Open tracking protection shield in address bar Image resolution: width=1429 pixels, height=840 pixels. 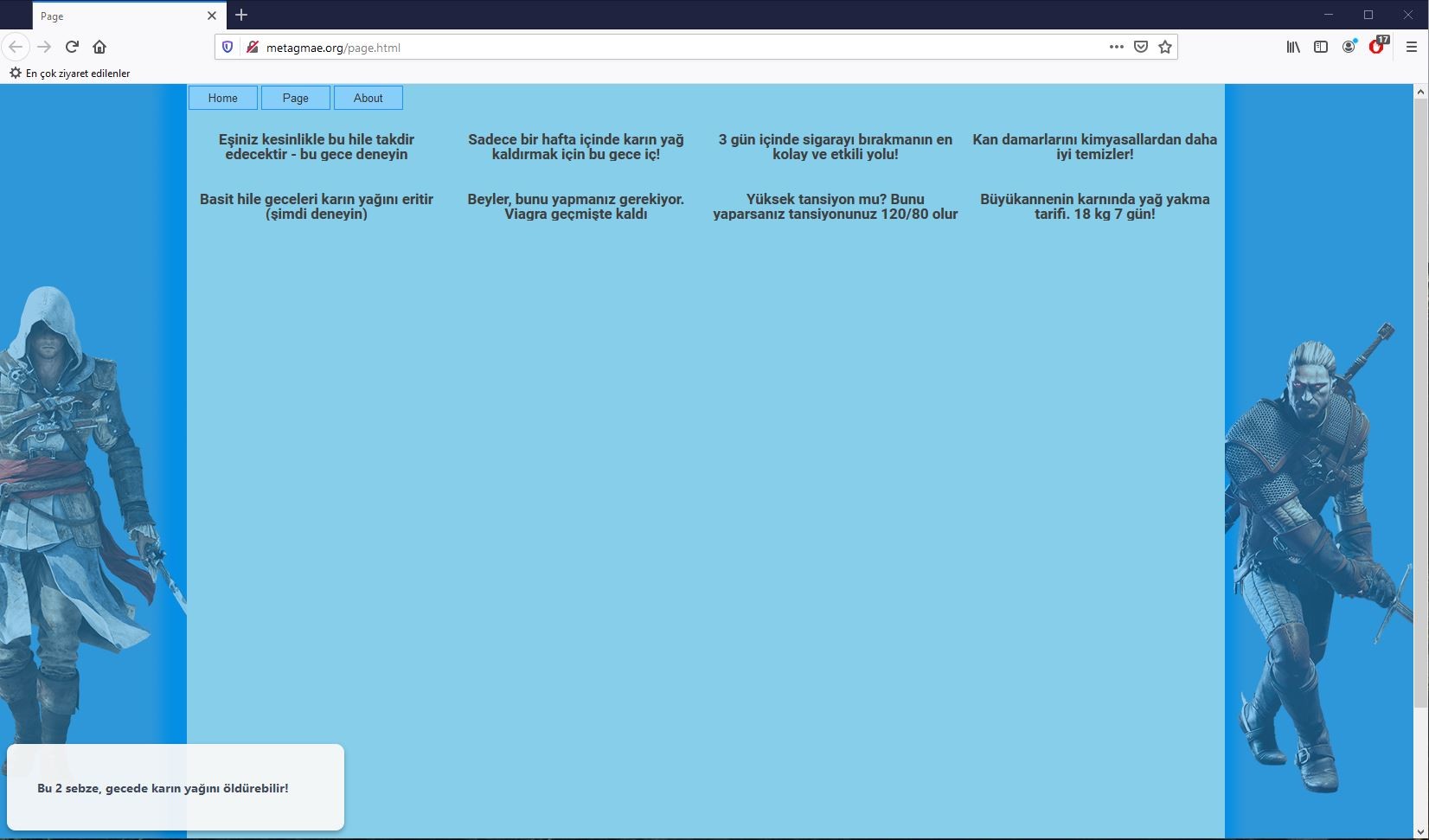[x=227, y=48]
